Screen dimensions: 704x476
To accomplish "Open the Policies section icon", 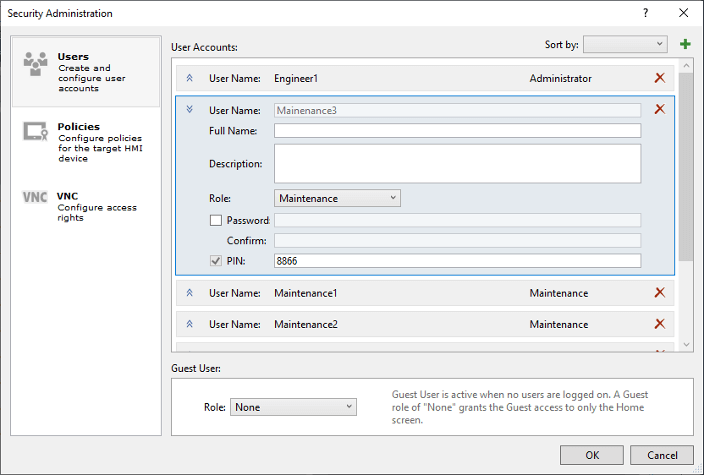I will click(35, 132).
